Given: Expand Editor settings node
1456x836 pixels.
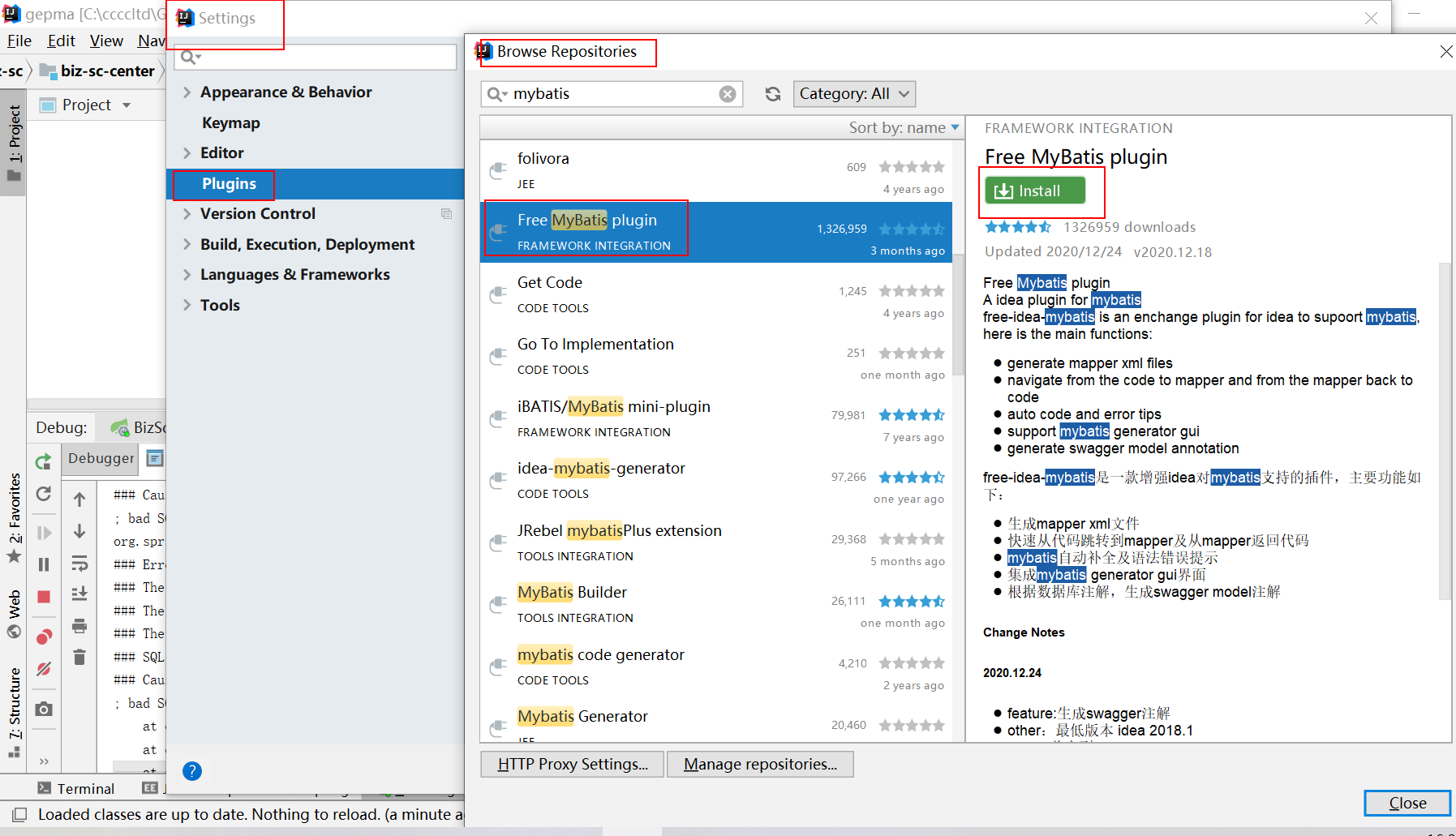Looking at the screenshot, I should (187, 153).
